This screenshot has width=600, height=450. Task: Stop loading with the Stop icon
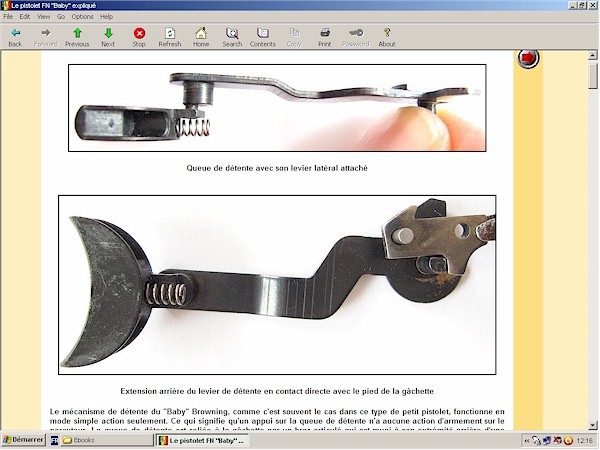(x=139, y=36)
